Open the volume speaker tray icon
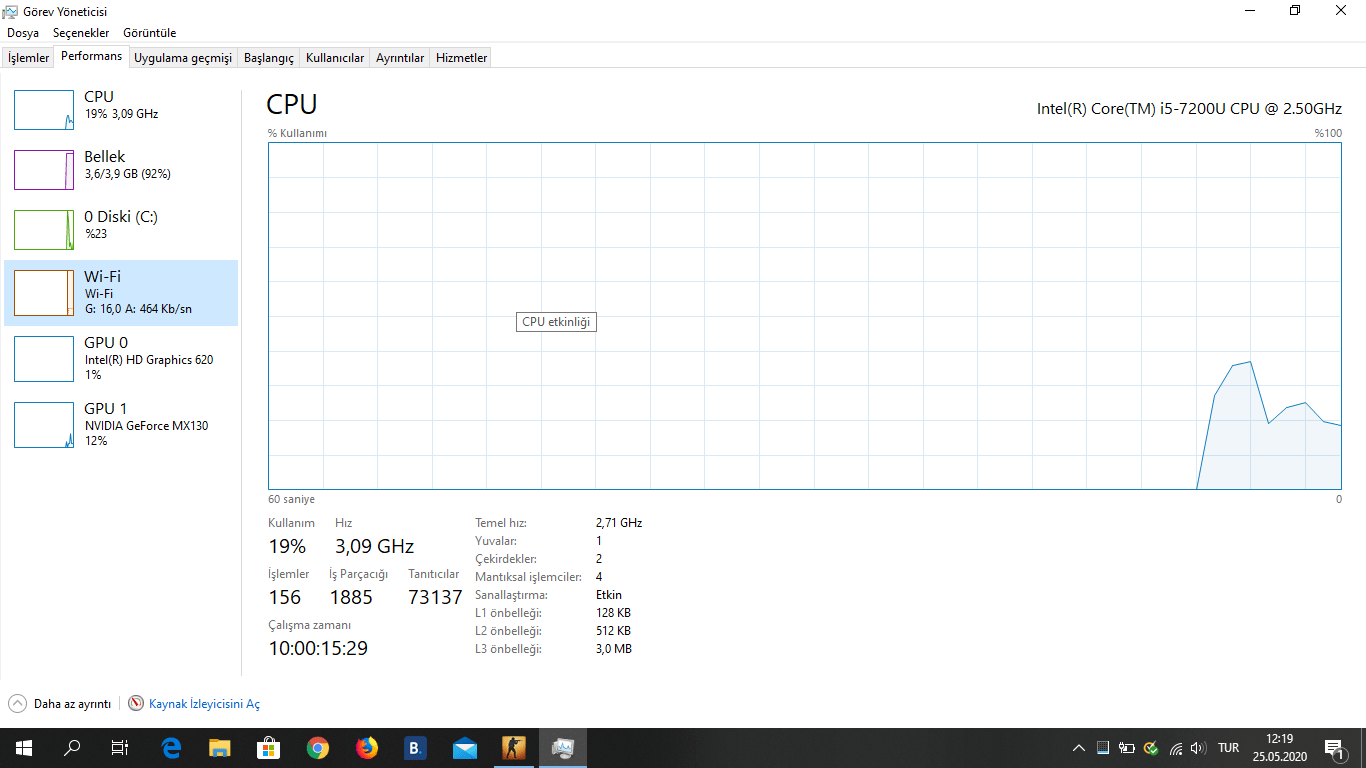 (x=1199, y=748)
